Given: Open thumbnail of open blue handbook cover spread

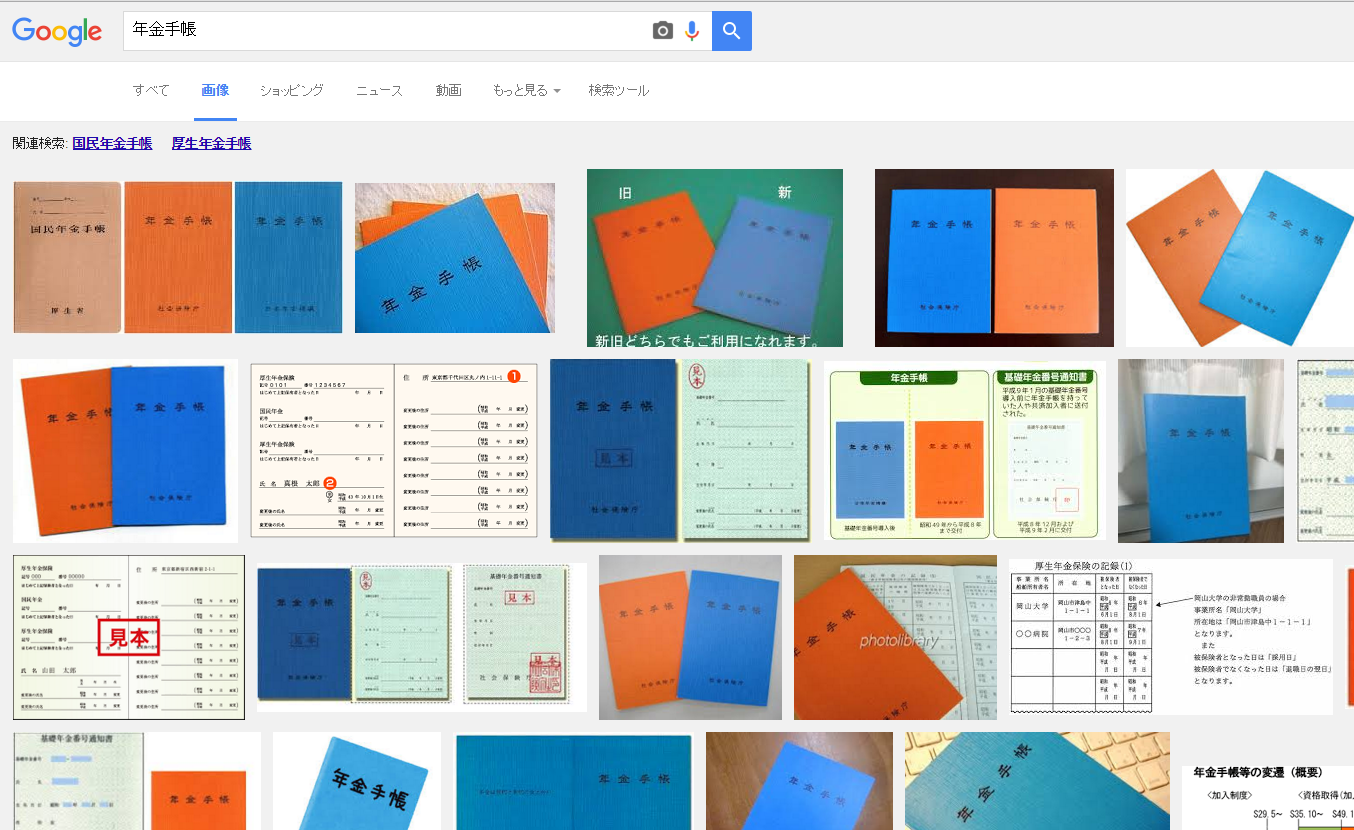Looking at the screenshot, I should [x=574, y=783].
